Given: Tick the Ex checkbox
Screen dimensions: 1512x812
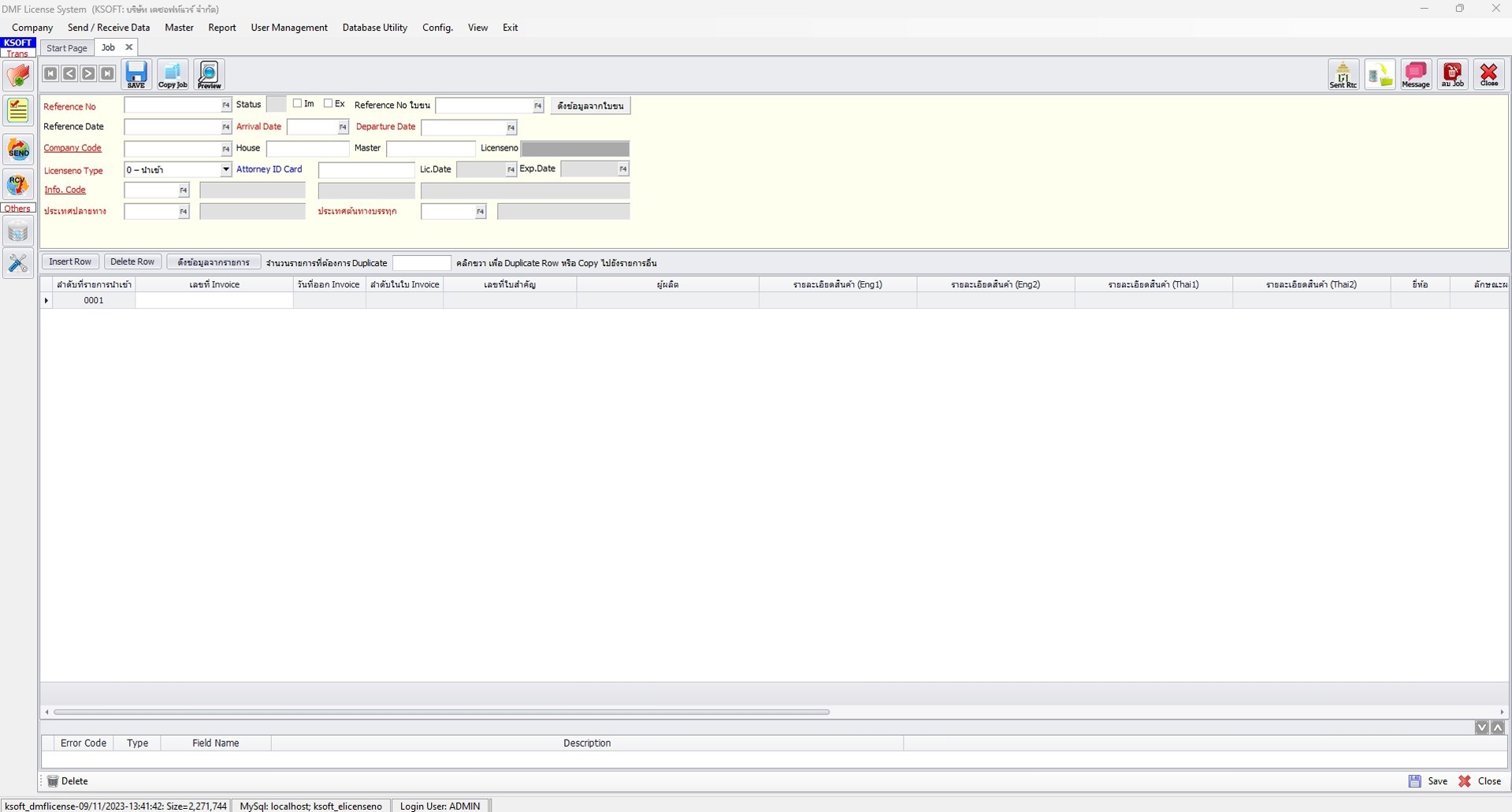Looking at the screenshot, I should tap(328, 104).
